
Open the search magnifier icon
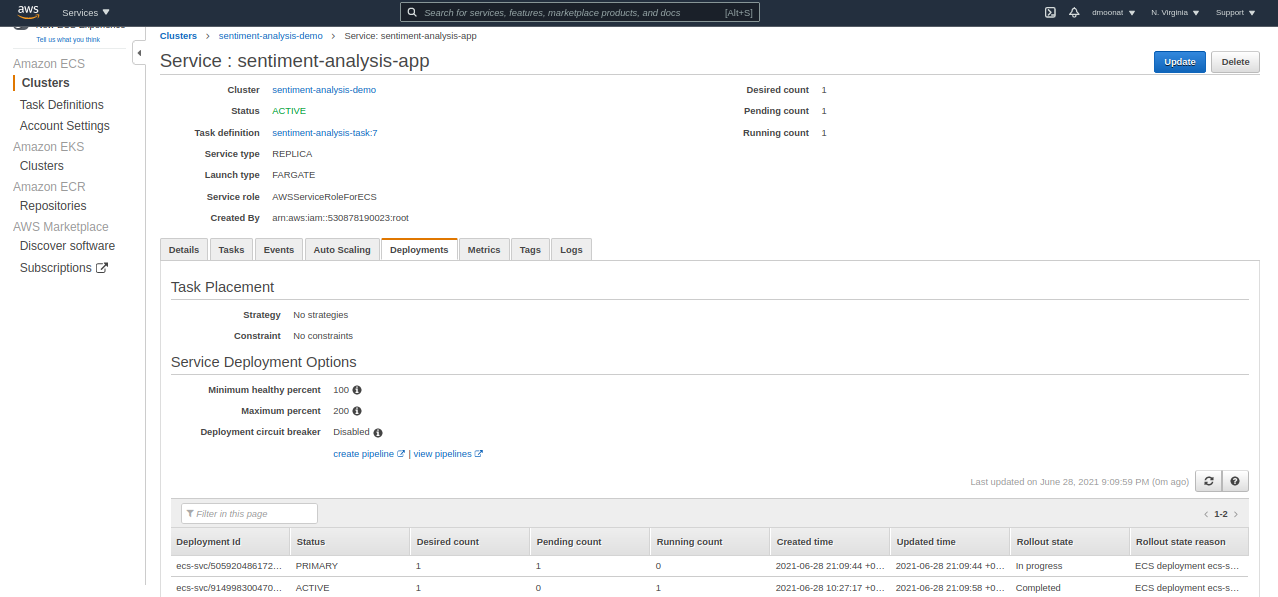tap(411, 12)
